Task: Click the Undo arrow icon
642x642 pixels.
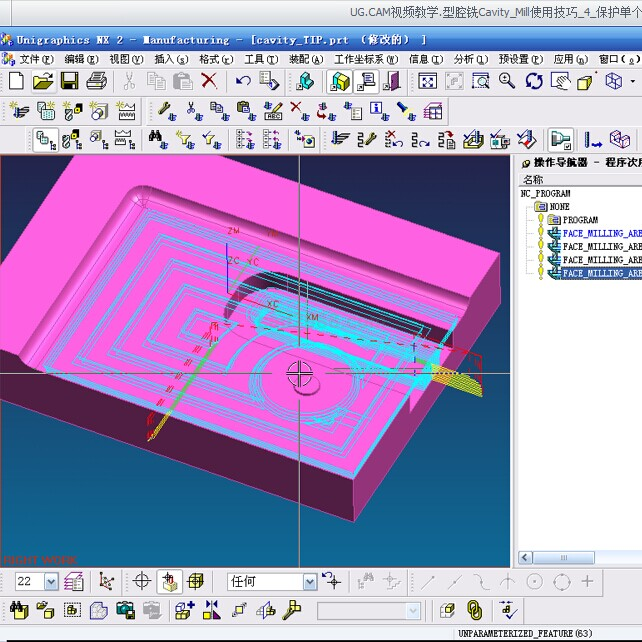Action: (243, 81)
